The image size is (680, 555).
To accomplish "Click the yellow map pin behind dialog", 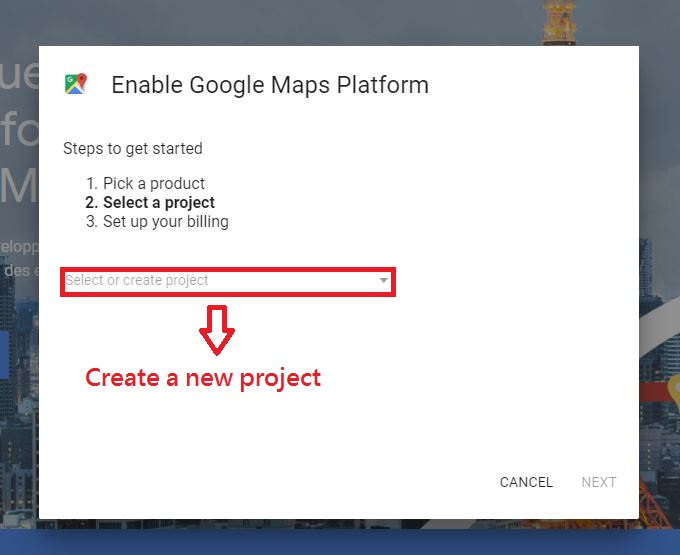I will point(672,392).
